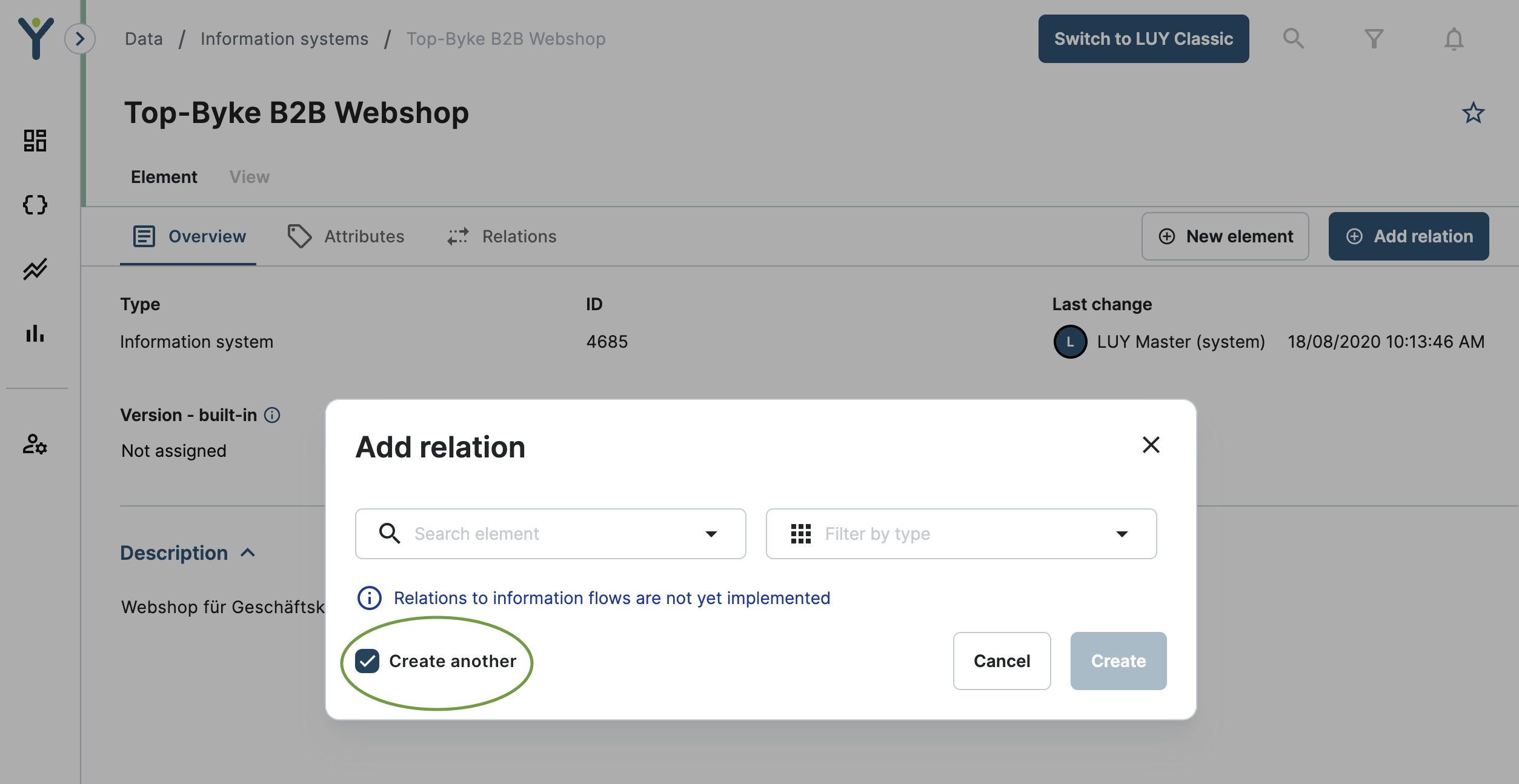1519x784 pixels.
Task: Open the Search element dropdown
Action: 712,534
